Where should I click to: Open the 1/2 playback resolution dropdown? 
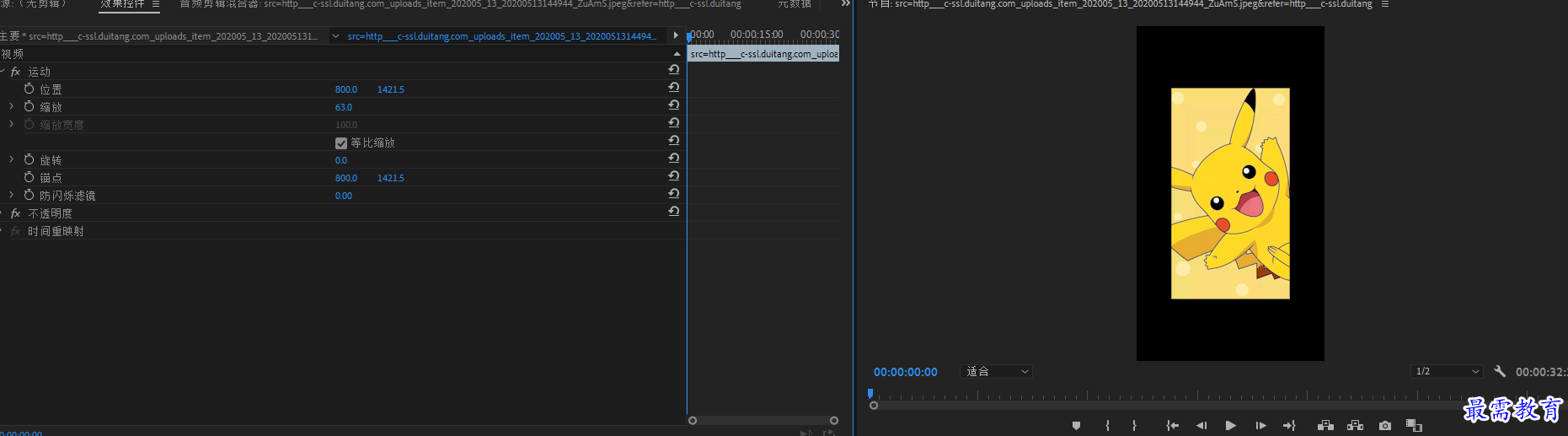tap(1447, 372)
